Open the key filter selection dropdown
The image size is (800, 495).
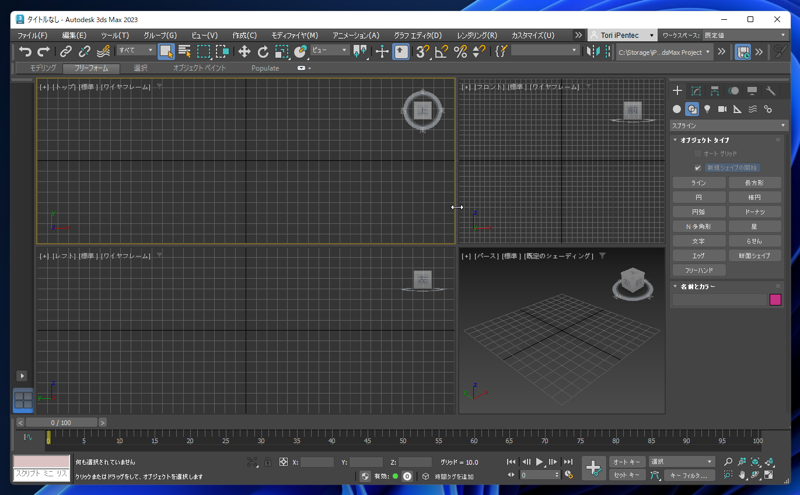[682, 461]
